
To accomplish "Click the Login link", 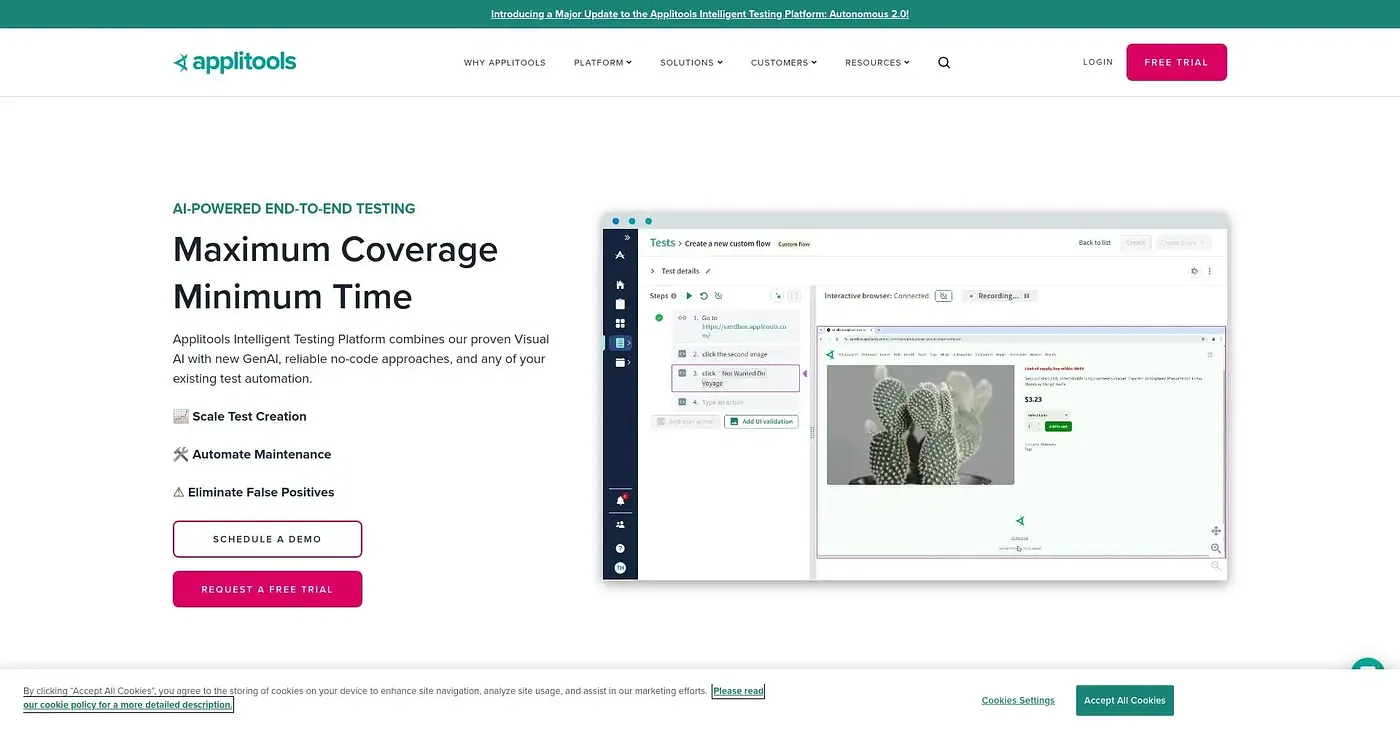I will [x=1098, y=62].
